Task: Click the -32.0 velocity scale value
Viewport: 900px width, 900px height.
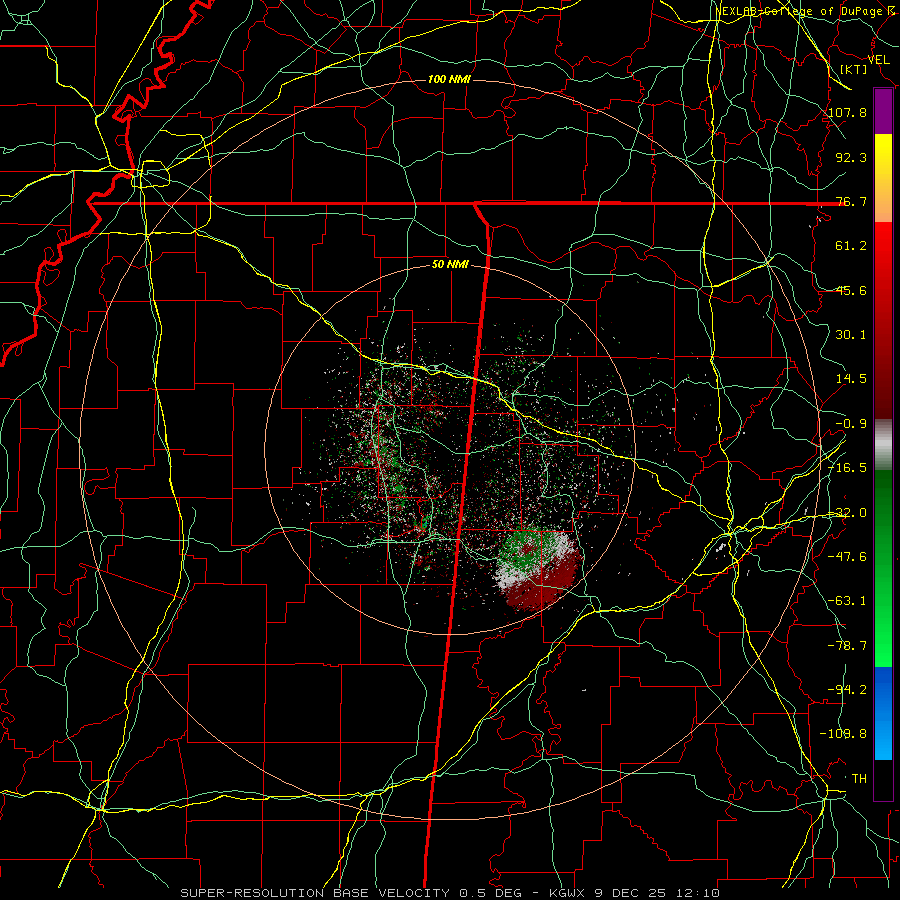Action: pyautogui.click(x=848, y=513)
